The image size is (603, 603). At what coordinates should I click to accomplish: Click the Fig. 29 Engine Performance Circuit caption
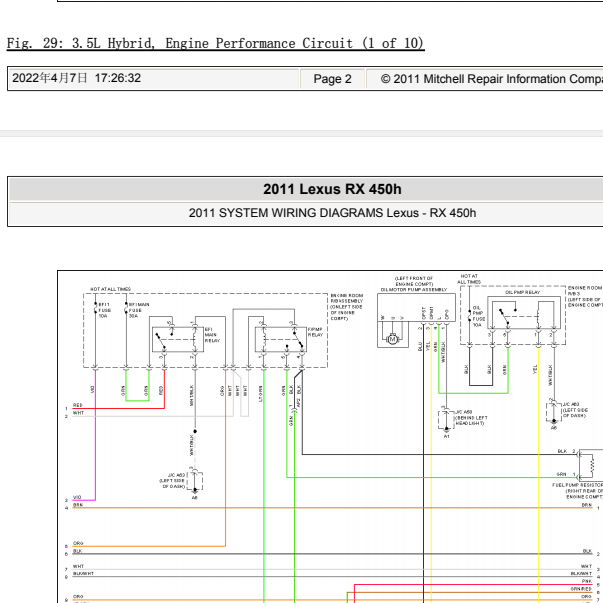pos(216,43)
